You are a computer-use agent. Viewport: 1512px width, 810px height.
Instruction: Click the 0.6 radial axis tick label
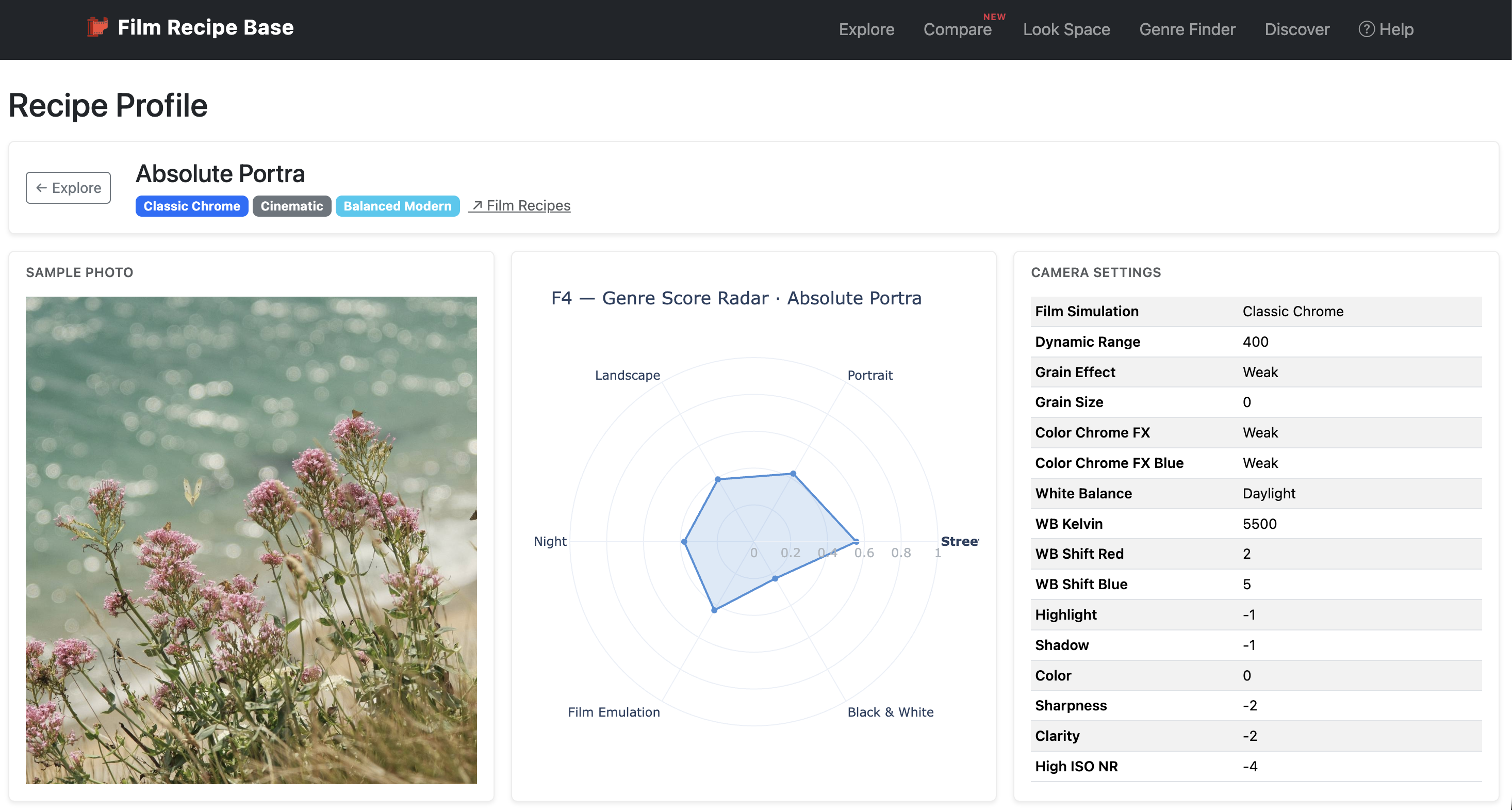click(864, 552)
